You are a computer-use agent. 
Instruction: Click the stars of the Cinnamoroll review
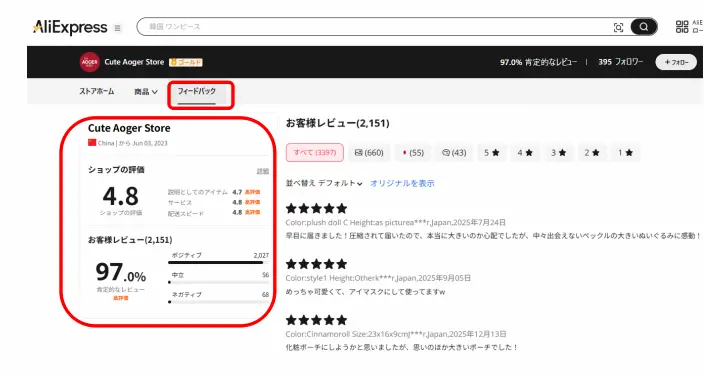pyautogui.click(x=317, y=320)
